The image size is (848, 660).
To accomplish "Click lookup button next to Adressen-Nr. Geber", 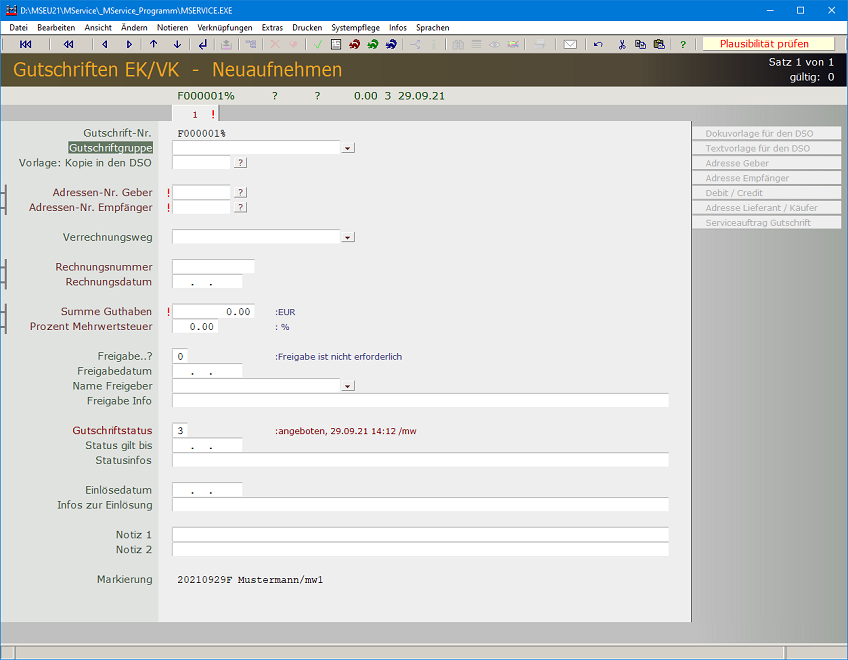I will tap(240, 192).
